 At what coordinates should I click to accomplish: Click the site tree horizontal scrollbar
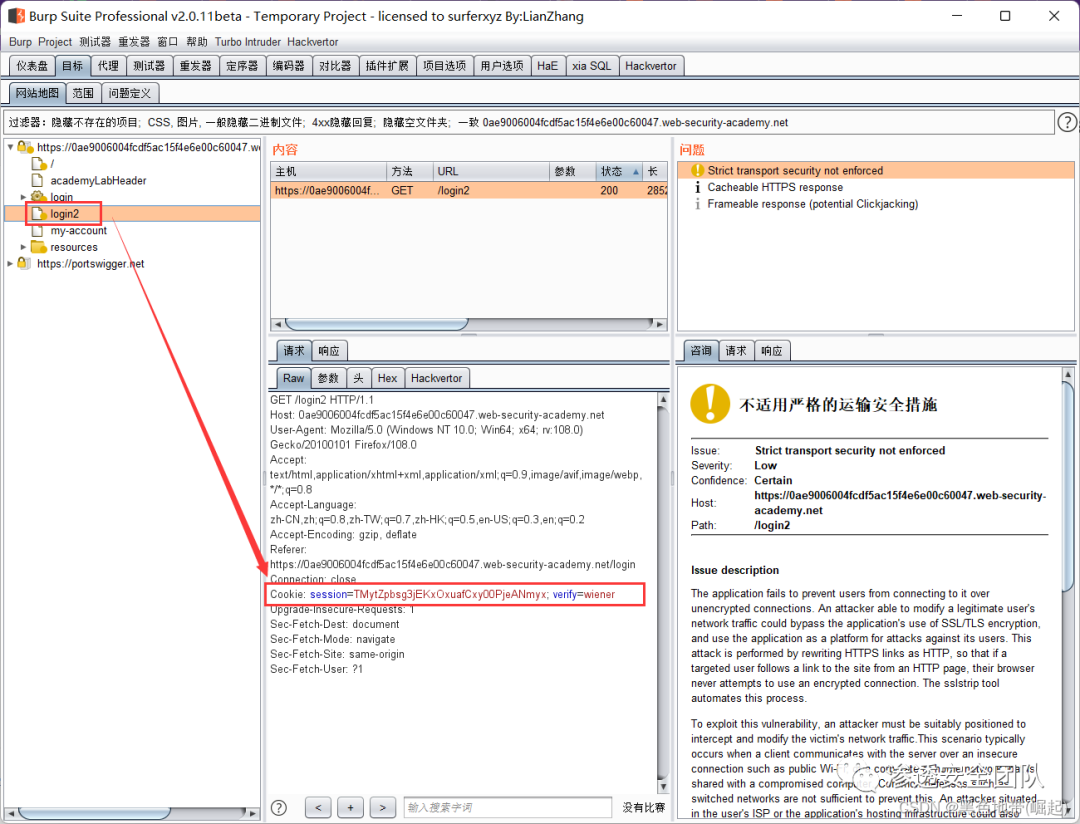pos(132,814)
